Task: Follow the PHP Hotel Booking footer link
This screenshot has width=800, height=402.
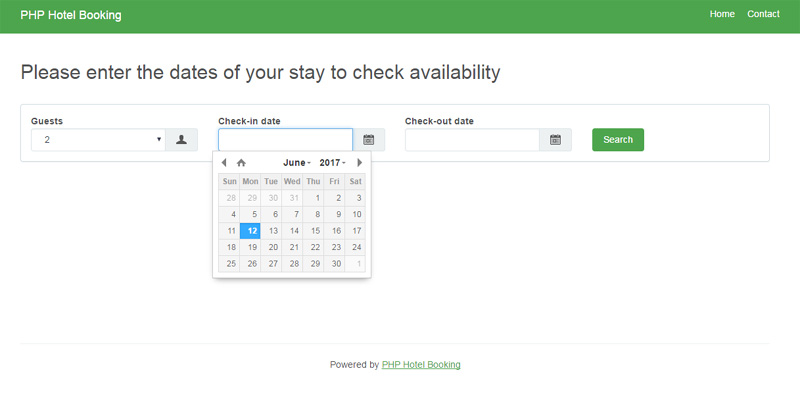Action: 421,365
